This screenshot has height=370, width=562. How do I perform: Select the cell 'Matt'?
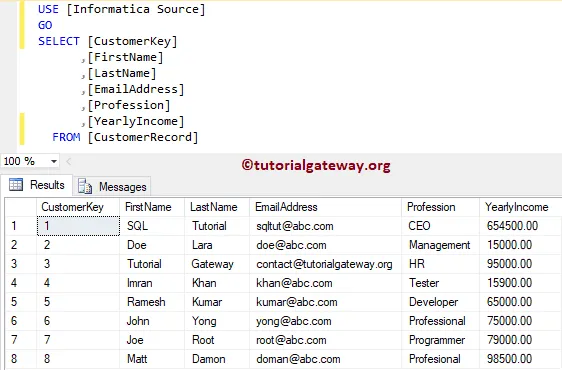pos(152,359)
